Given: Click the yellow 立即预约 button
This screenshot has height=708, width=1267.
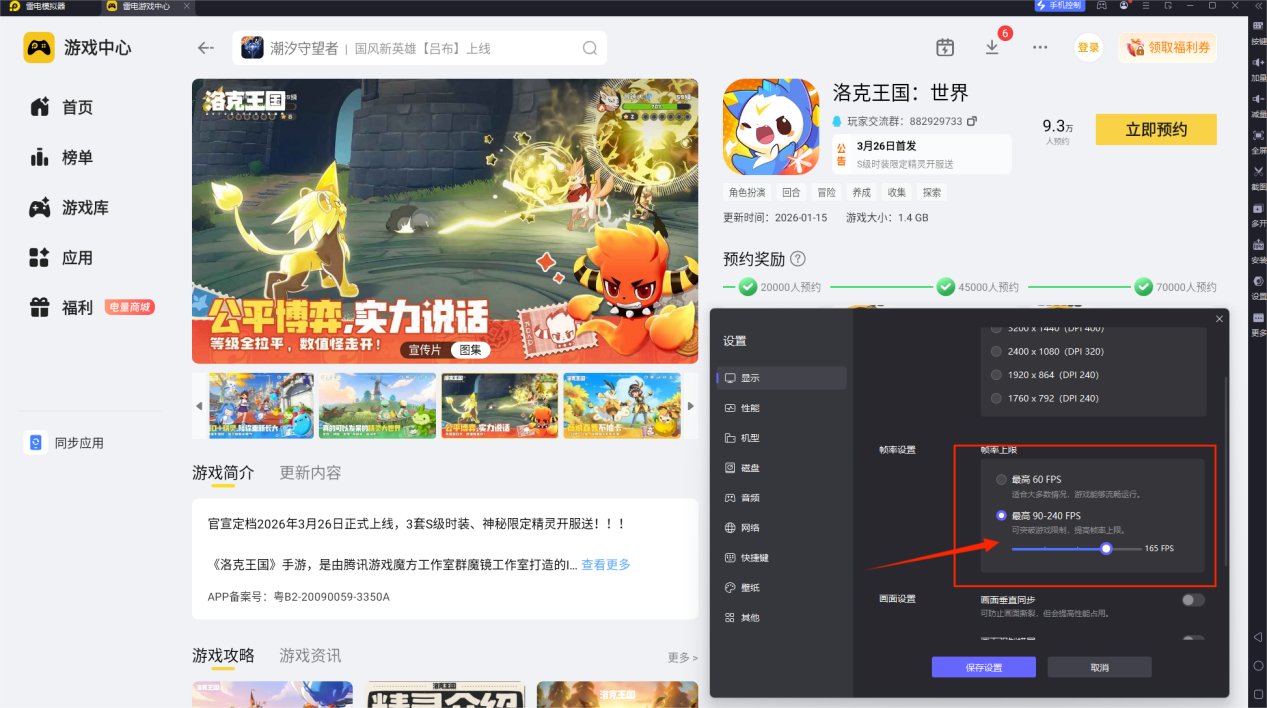Looking at the screenshot, I should tap(1156, 129).
